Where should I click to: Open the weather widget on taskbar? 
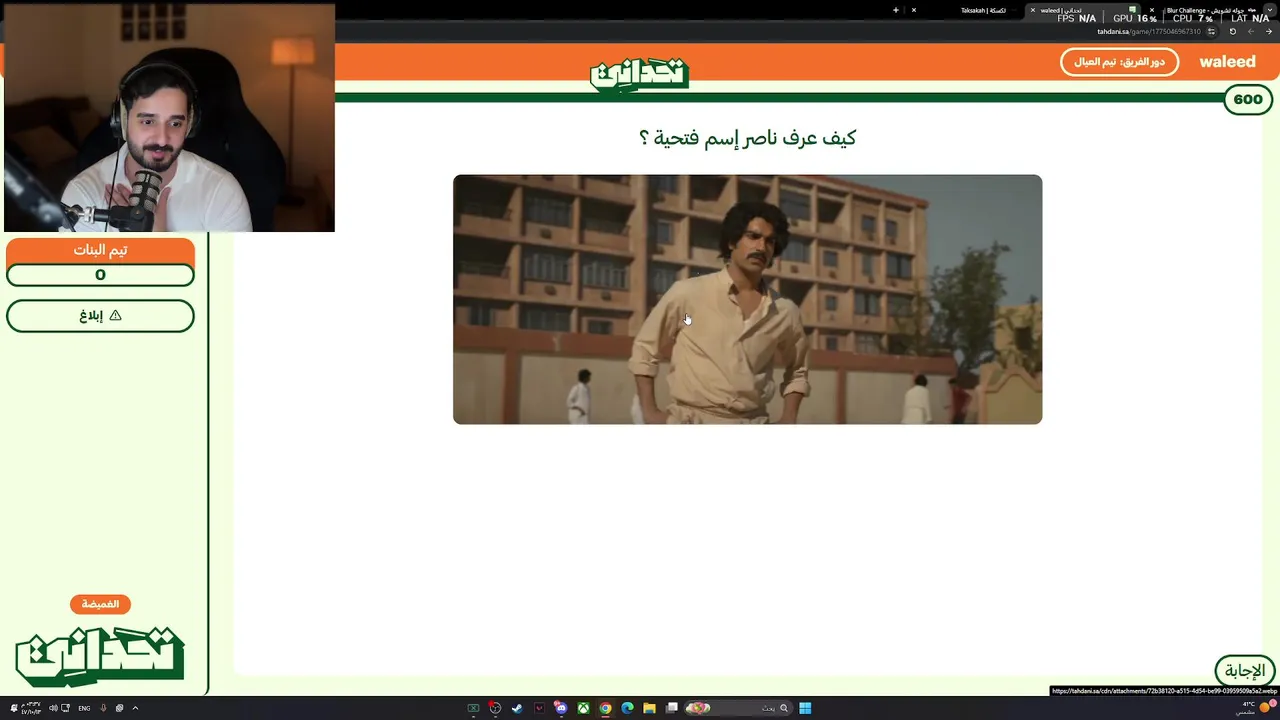(x=1255, y=708)
